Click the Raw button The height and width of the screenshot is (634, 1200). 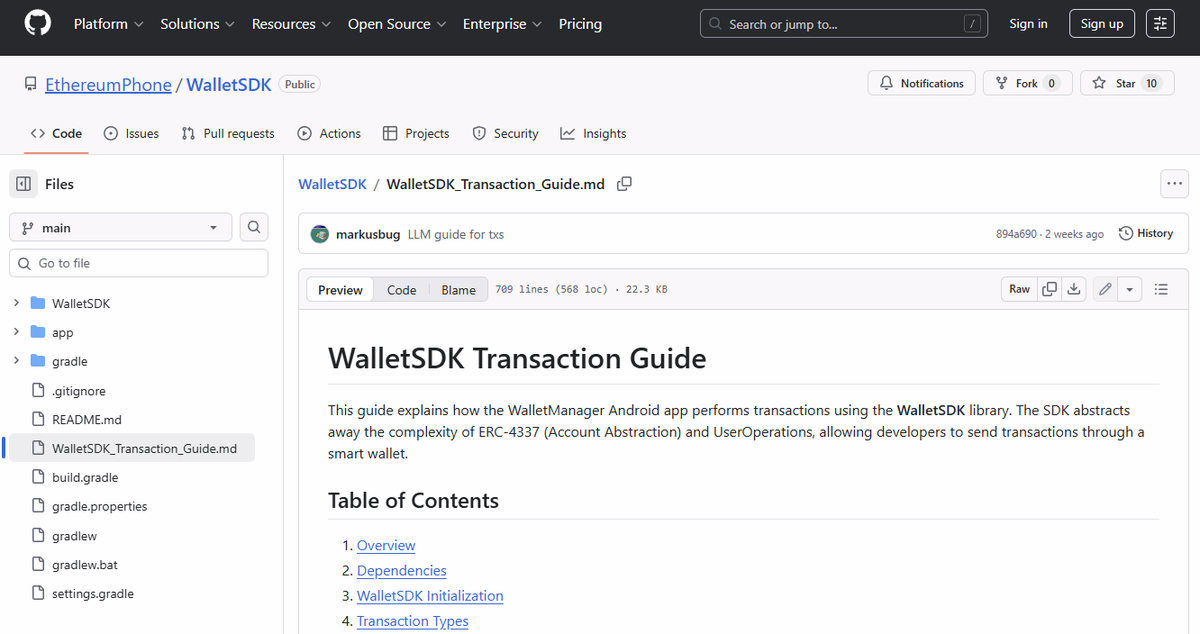(x=1019, y=289)
